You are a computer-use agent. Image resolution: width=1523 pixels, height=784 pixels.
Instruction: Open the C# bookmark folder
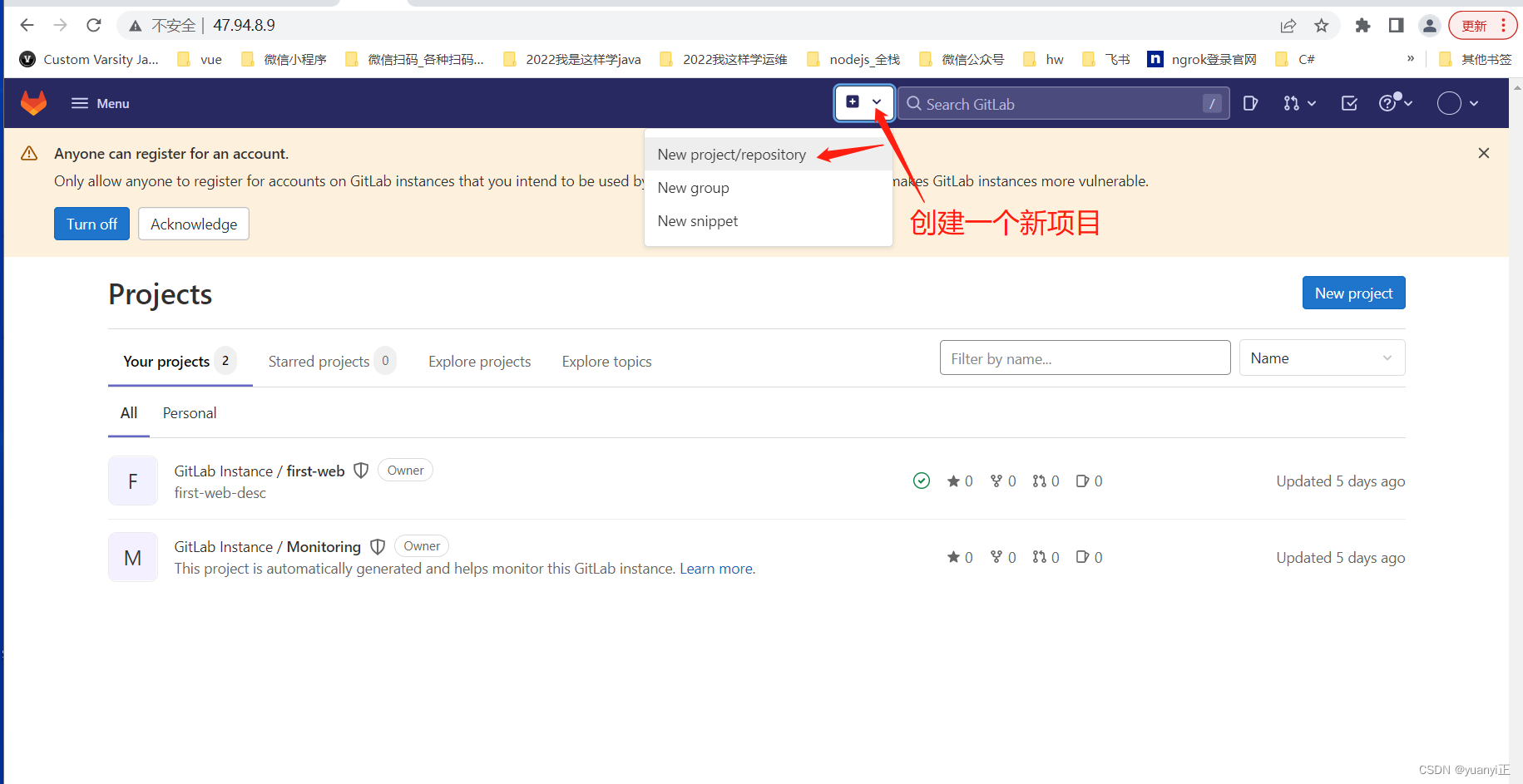[1295, 59]
